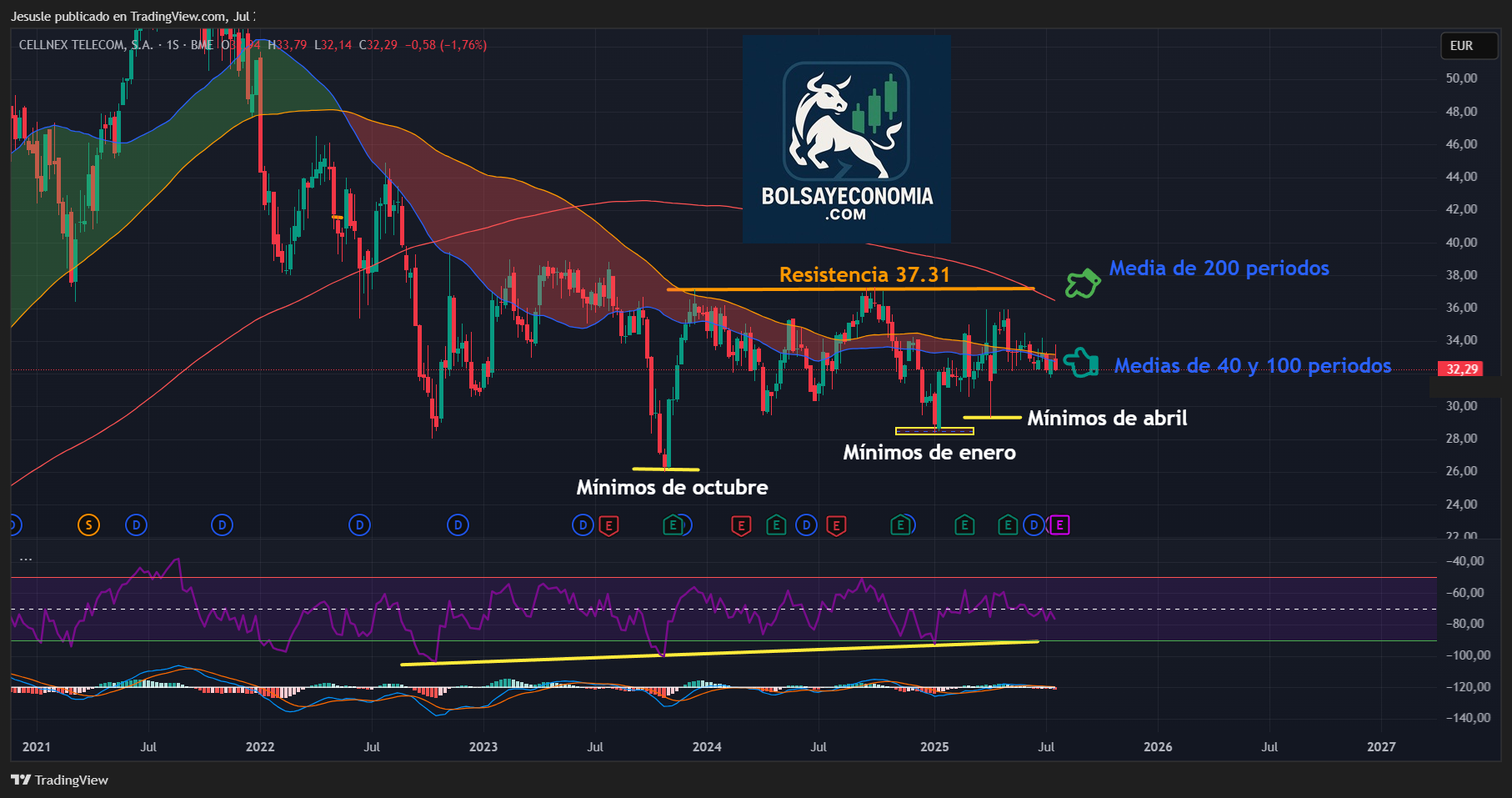The image size is (1512, 798).
Task: Select the orange resistance line at 37.31
Action: [851, 289]
